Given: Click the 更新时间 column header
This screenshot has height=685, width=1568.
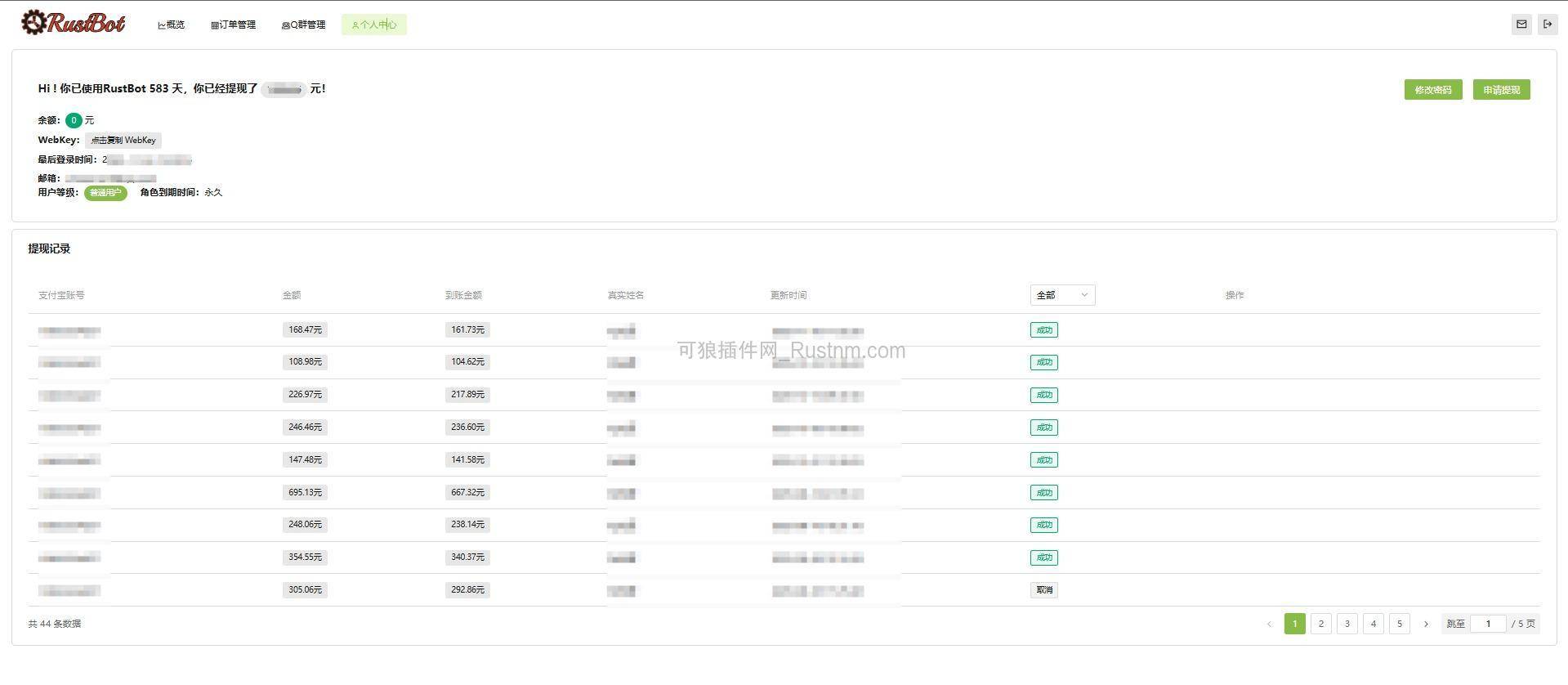Looking at the screenshot, I should click(x=788, y=295).
